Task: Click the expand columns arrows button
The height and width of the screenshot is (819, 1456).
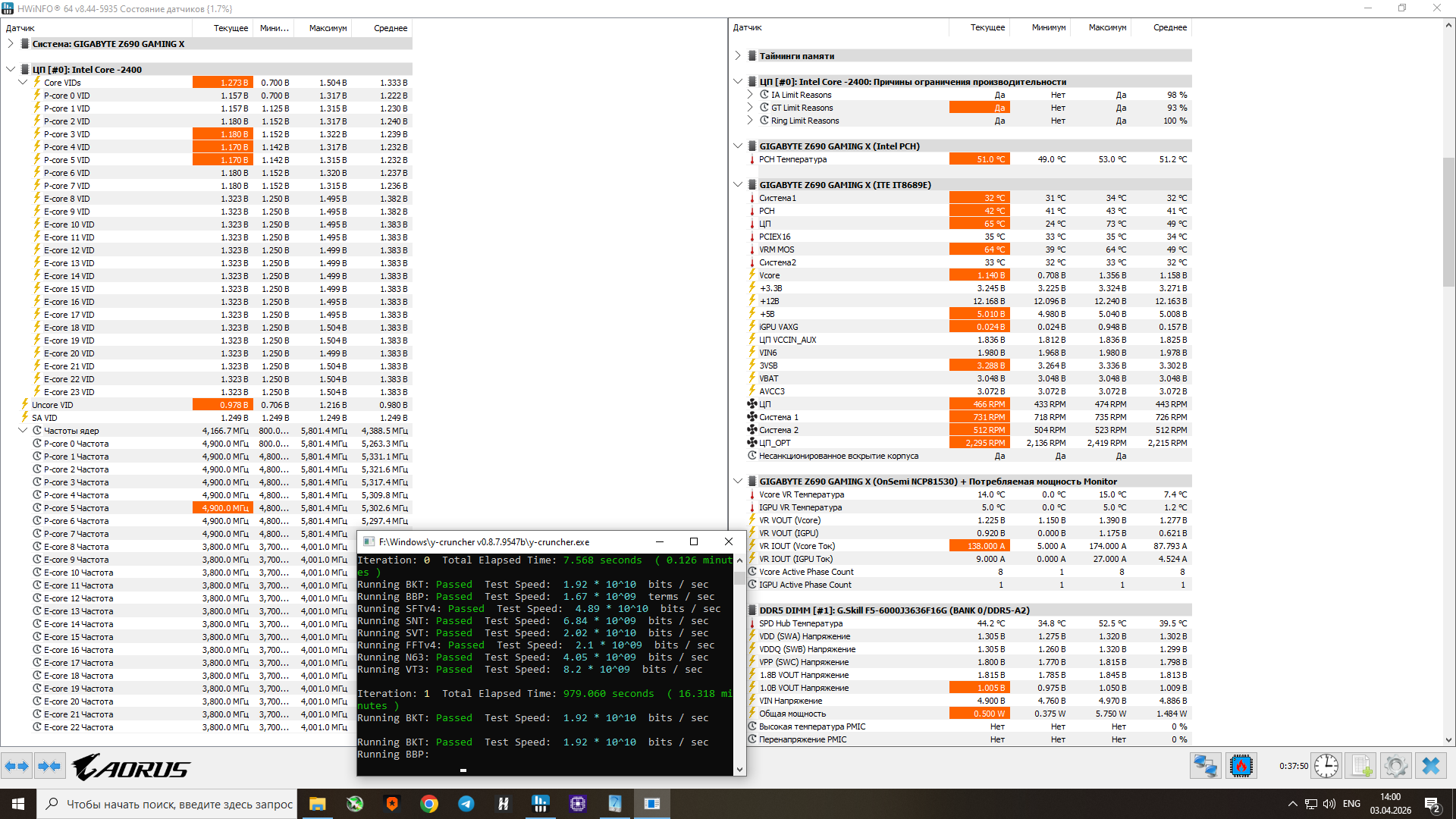Action: 17,767
